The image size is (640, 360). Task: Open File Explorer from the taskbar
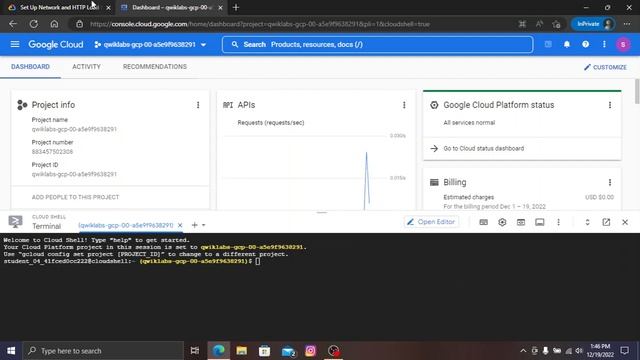pyautogui.click(x=242, y=351)
